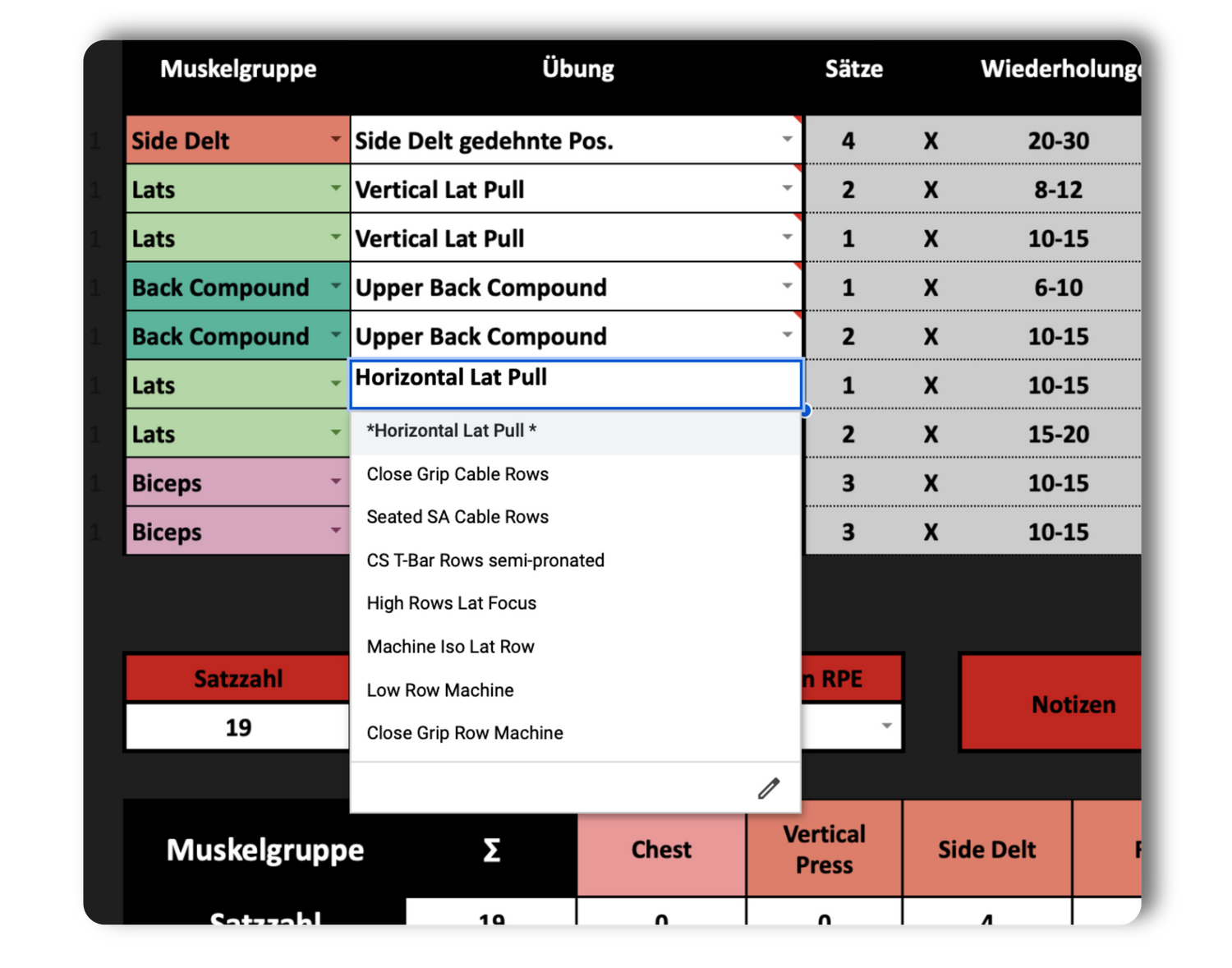Image resolution: width=1232 pixels, height=968 pixels.
Task: Select the Vertical Press header cell
Action: point(824,849)
